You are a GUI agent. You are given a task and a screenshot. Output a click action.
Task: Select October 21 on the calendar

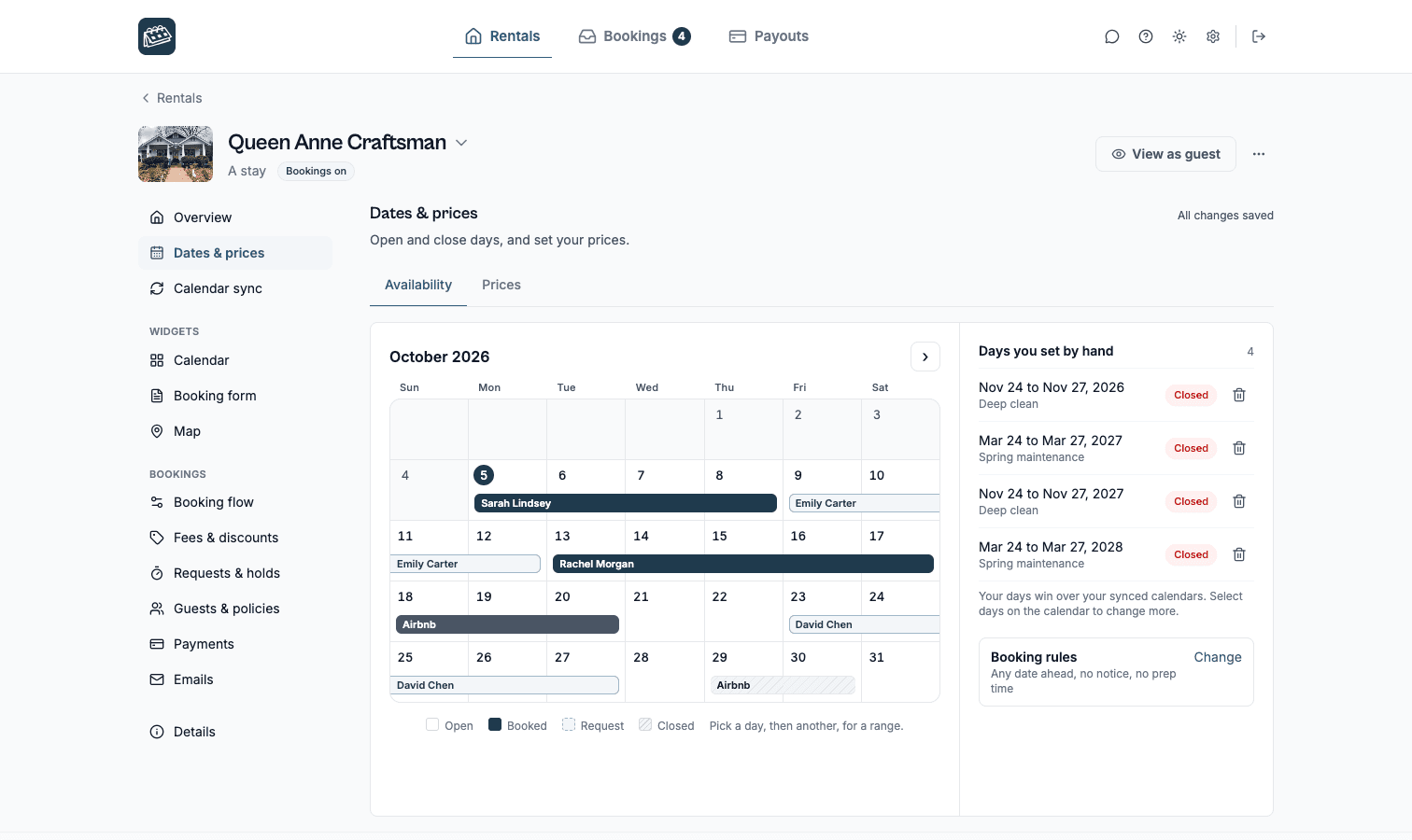pyautogui.click(x=665, y=611)
